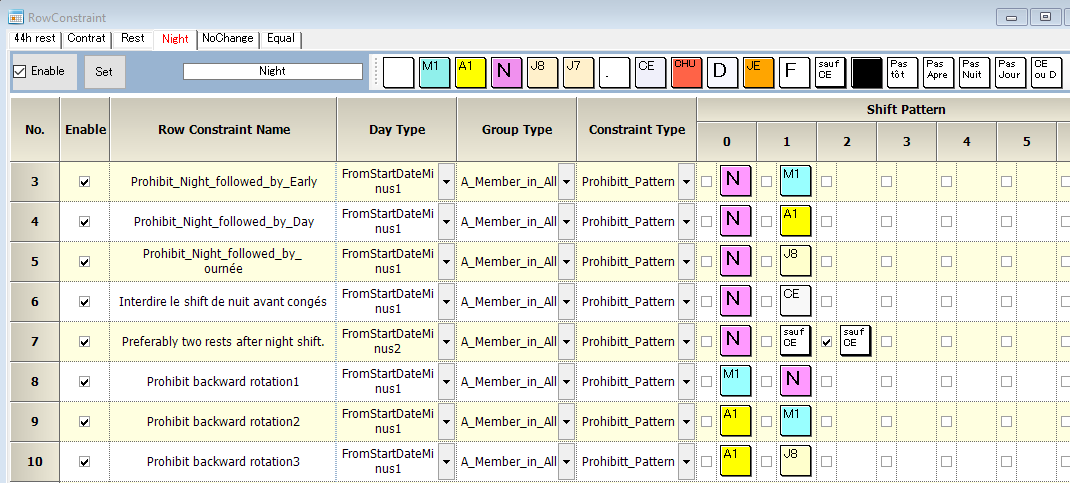Choose the J8 shift tile in toolbar
Image resolution: width=1070 pixels, height=483 pixels.
tap(543, 72)
